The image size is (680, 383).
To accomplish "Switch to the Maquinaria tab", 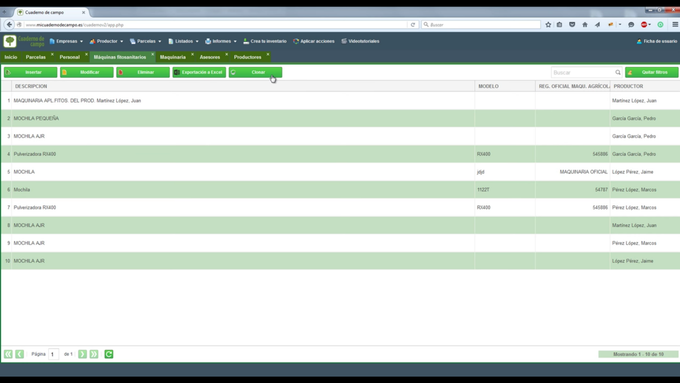I will [173, 57].
